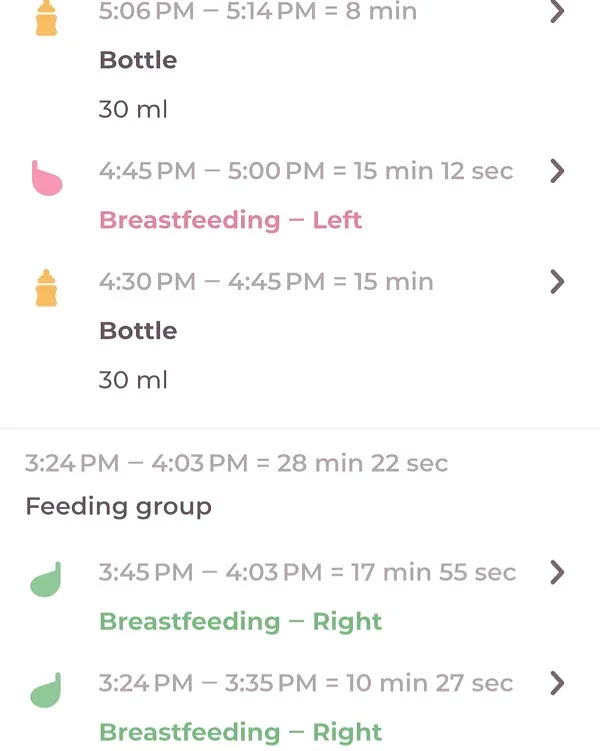Tap 30 ml amount of 4:30 PM bottle

pyautogui.click(x=133, y=380)
